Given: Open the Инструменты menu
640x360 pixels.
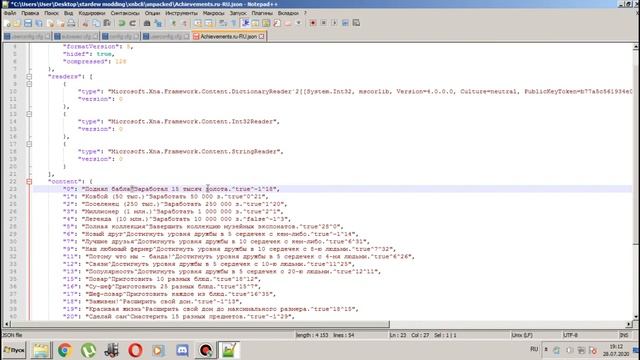Looking at the screenshot, I should tap(181, 13).
